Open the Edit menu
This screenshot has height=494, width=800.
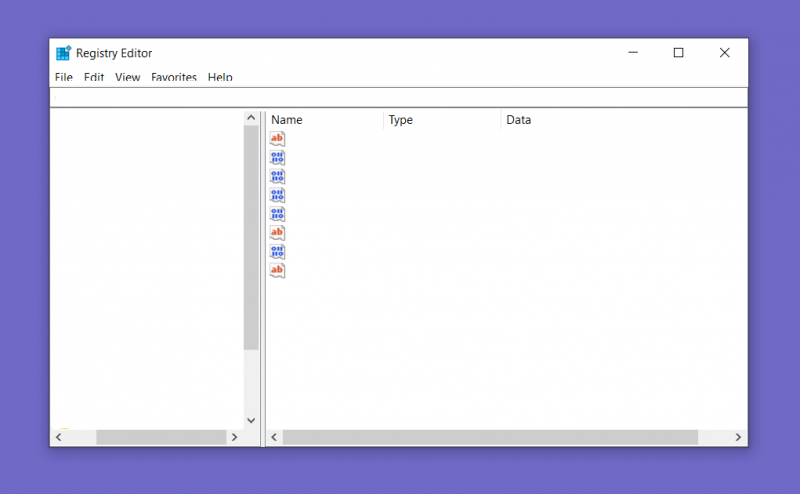(94, 77)
